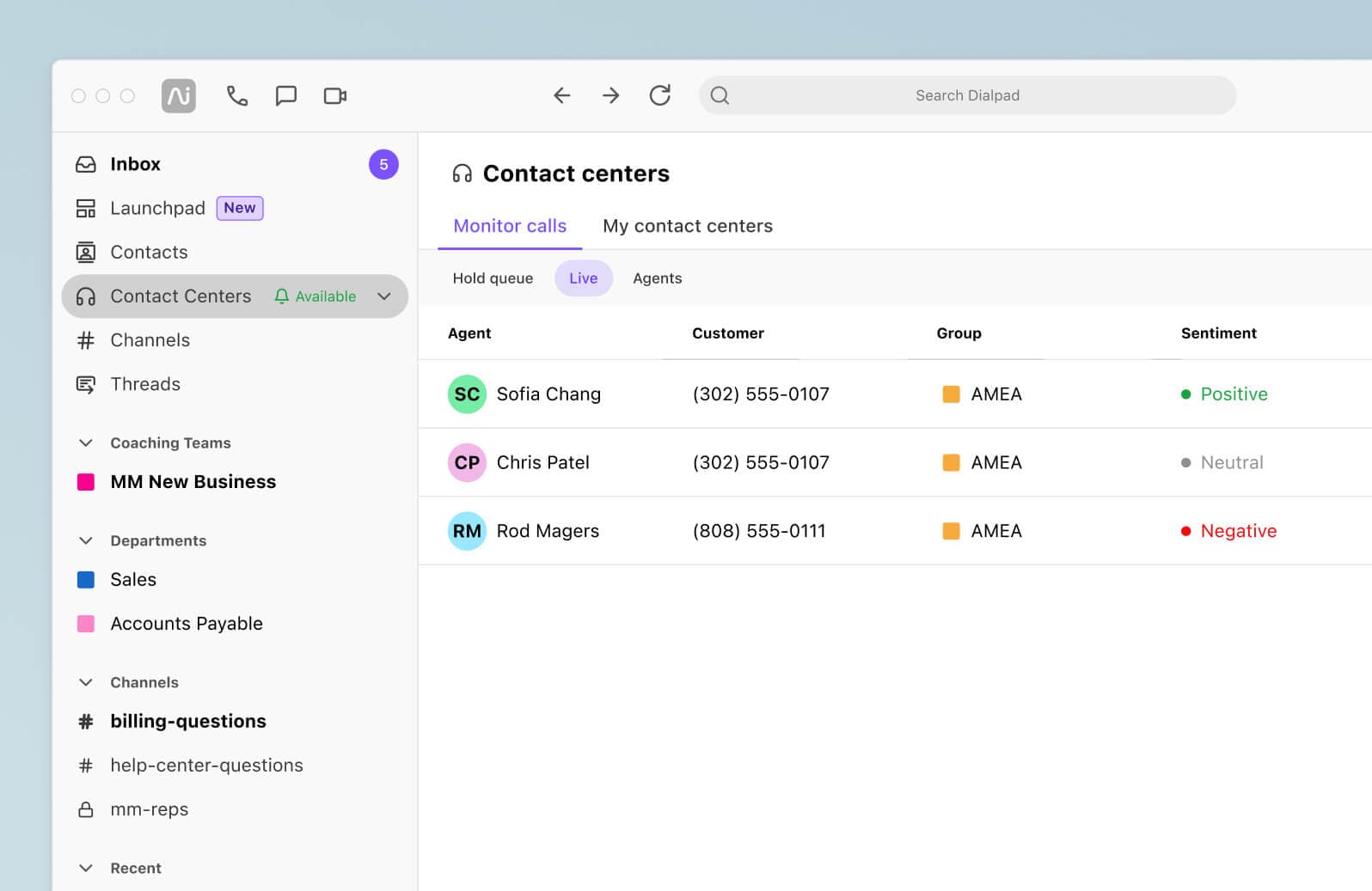This screenshot has height=891, width=1372.
Task: Click the Available status bell
Action: click(x=281, y=296)
